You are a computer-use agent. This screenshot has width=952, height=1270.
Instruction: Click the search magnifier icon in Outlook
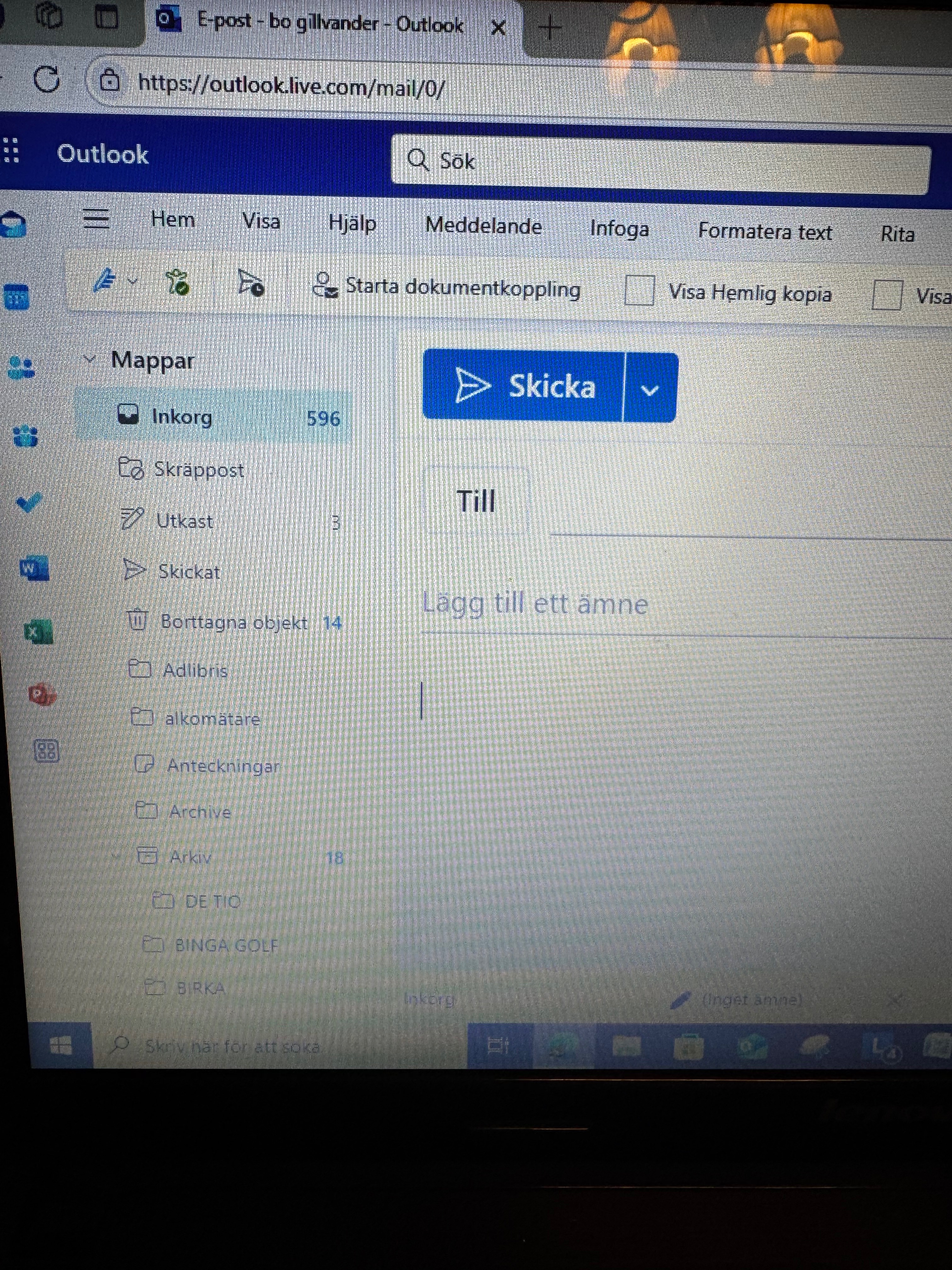pos(418,160)
